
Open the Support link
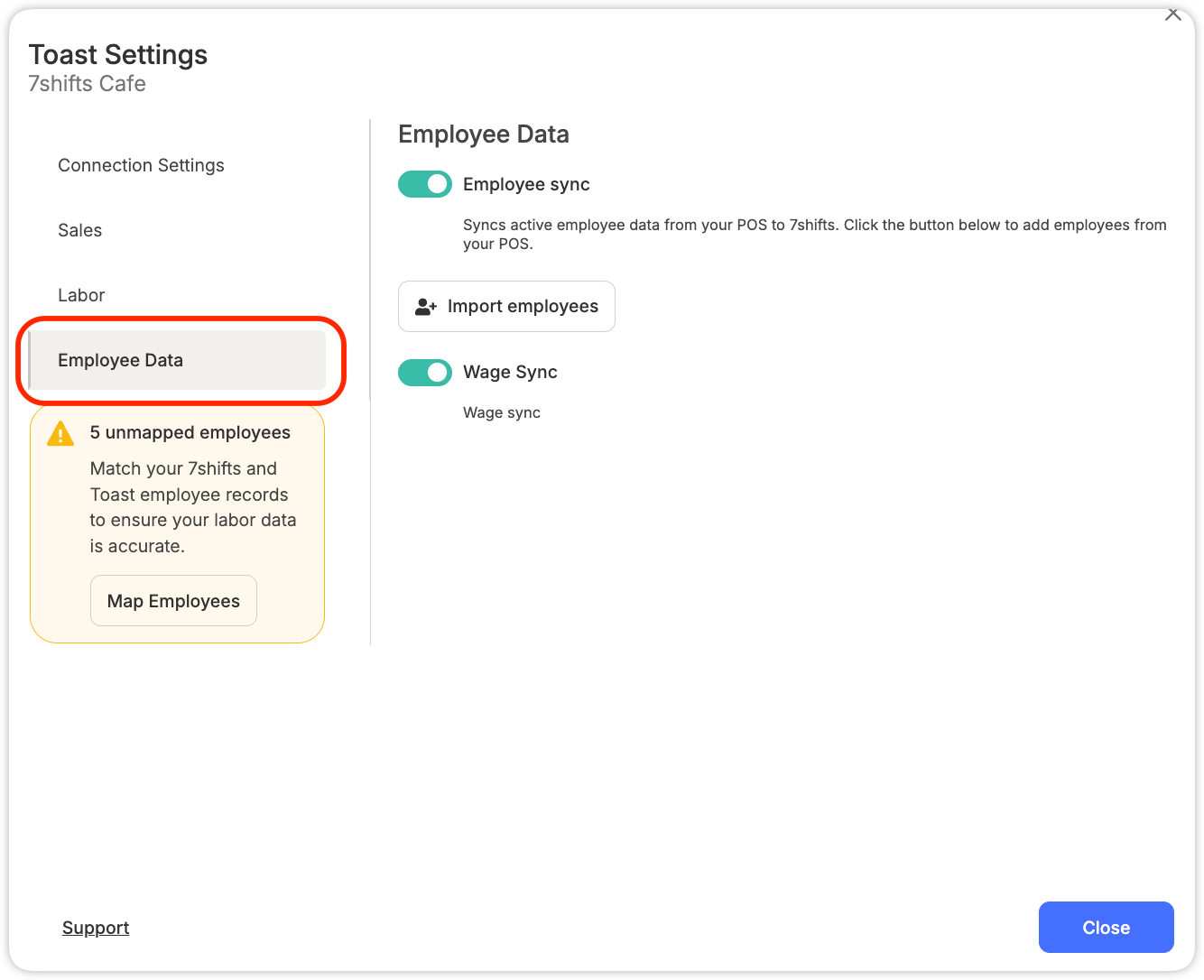[x=96, y=928]
